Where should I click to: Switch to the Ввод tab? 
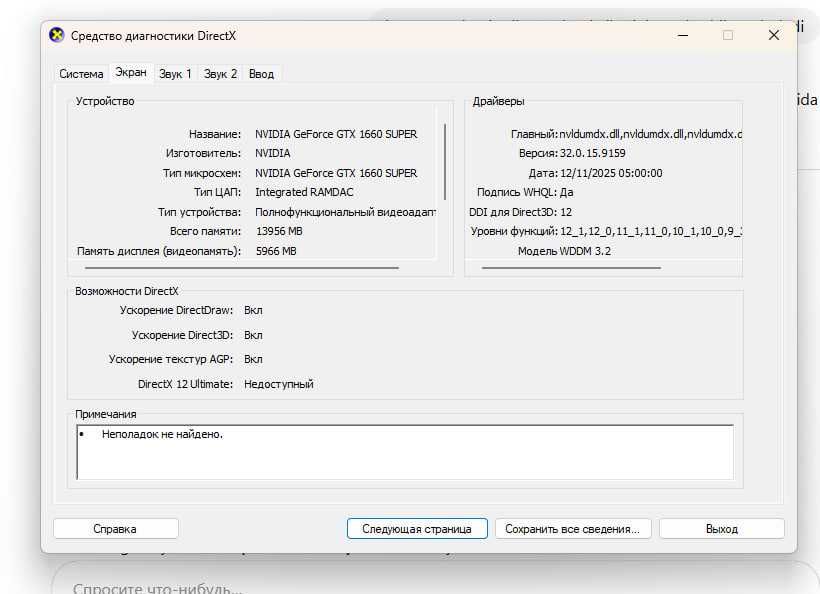261,74
